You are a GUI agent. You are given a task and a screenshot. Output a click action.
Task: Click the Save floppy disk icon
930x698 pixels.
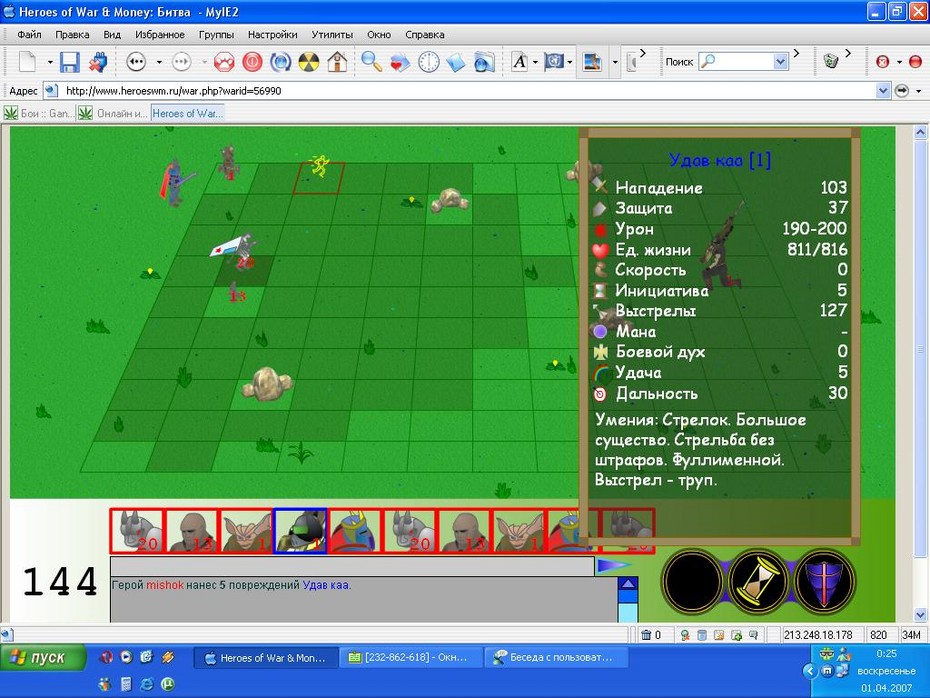click(70, 62)
